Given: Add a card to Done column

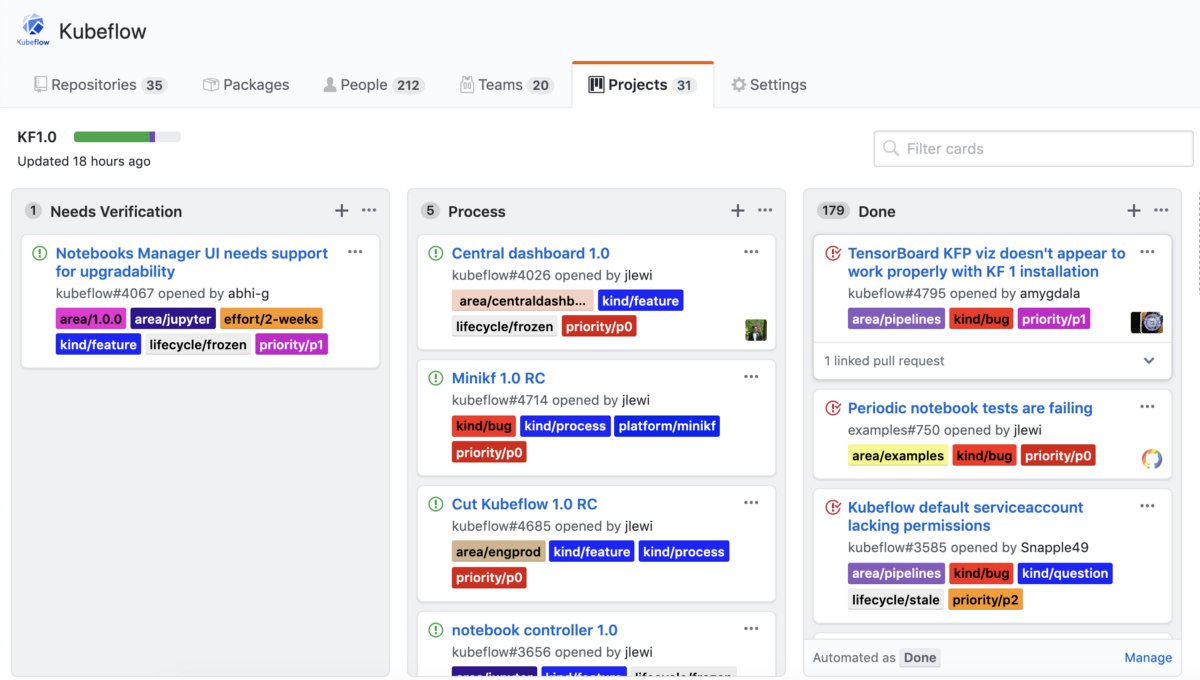Looking at the screenshot, I should [x=1134, y=211].
